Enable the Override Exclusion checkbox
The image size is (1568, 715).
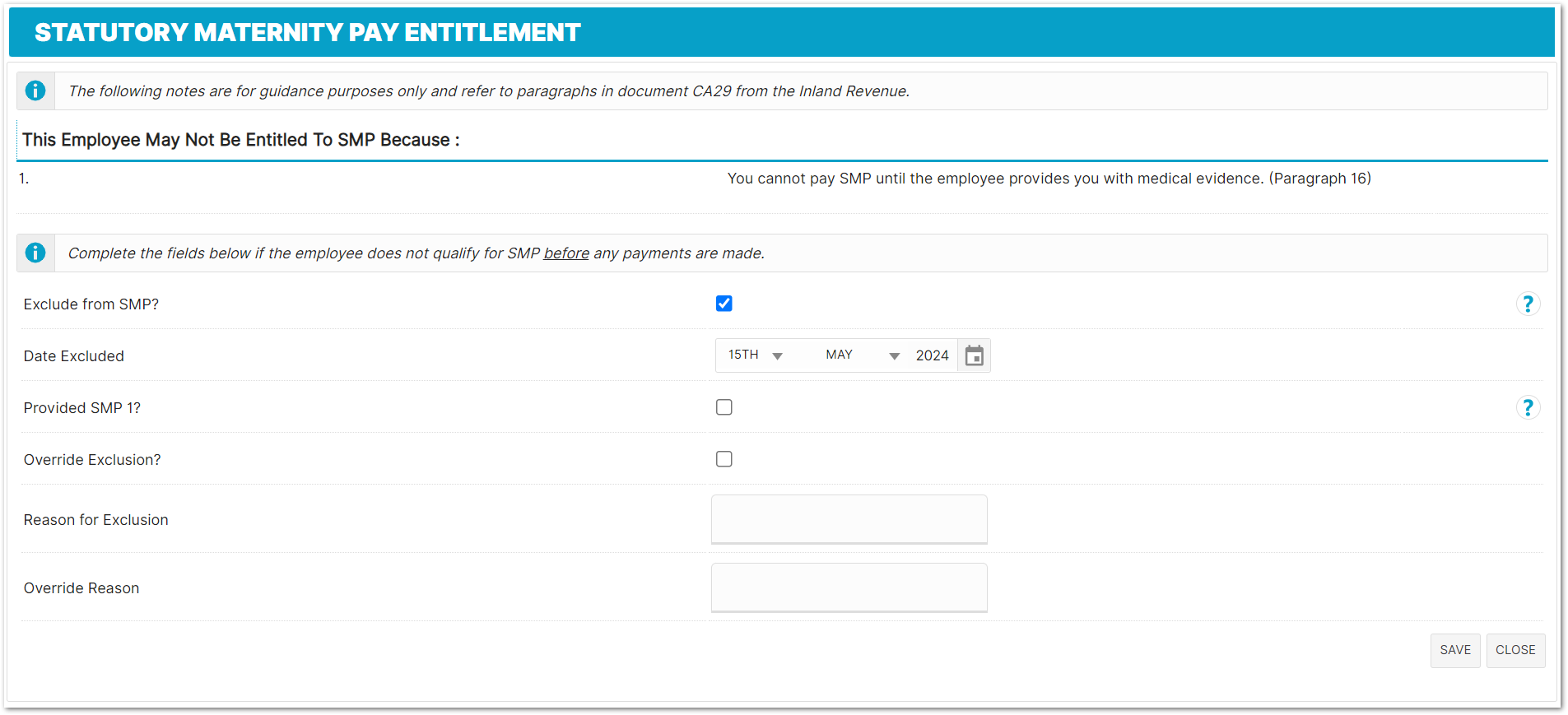724,459
